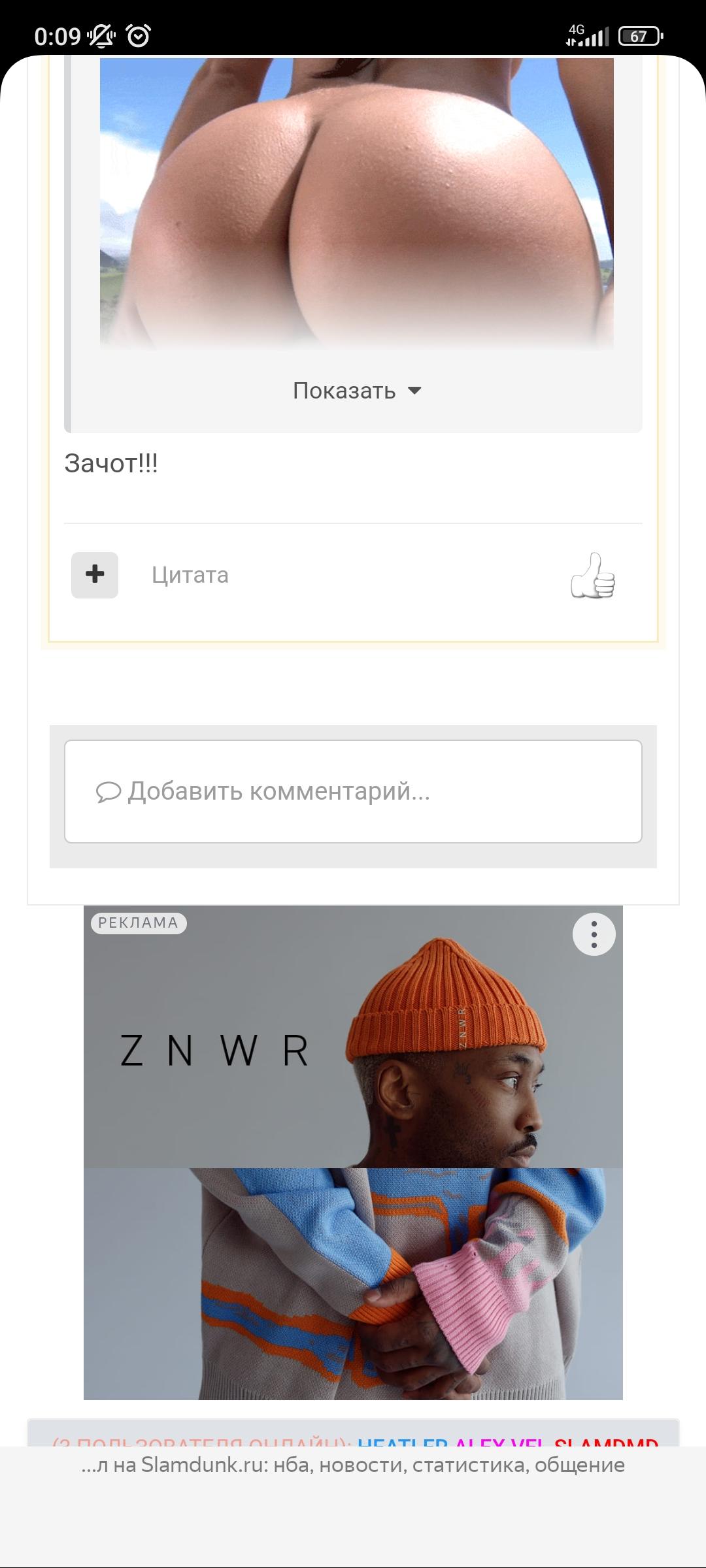
Task: Open the ad options three-dot menu
Action: pyautogui.click(x=594, y=934)
